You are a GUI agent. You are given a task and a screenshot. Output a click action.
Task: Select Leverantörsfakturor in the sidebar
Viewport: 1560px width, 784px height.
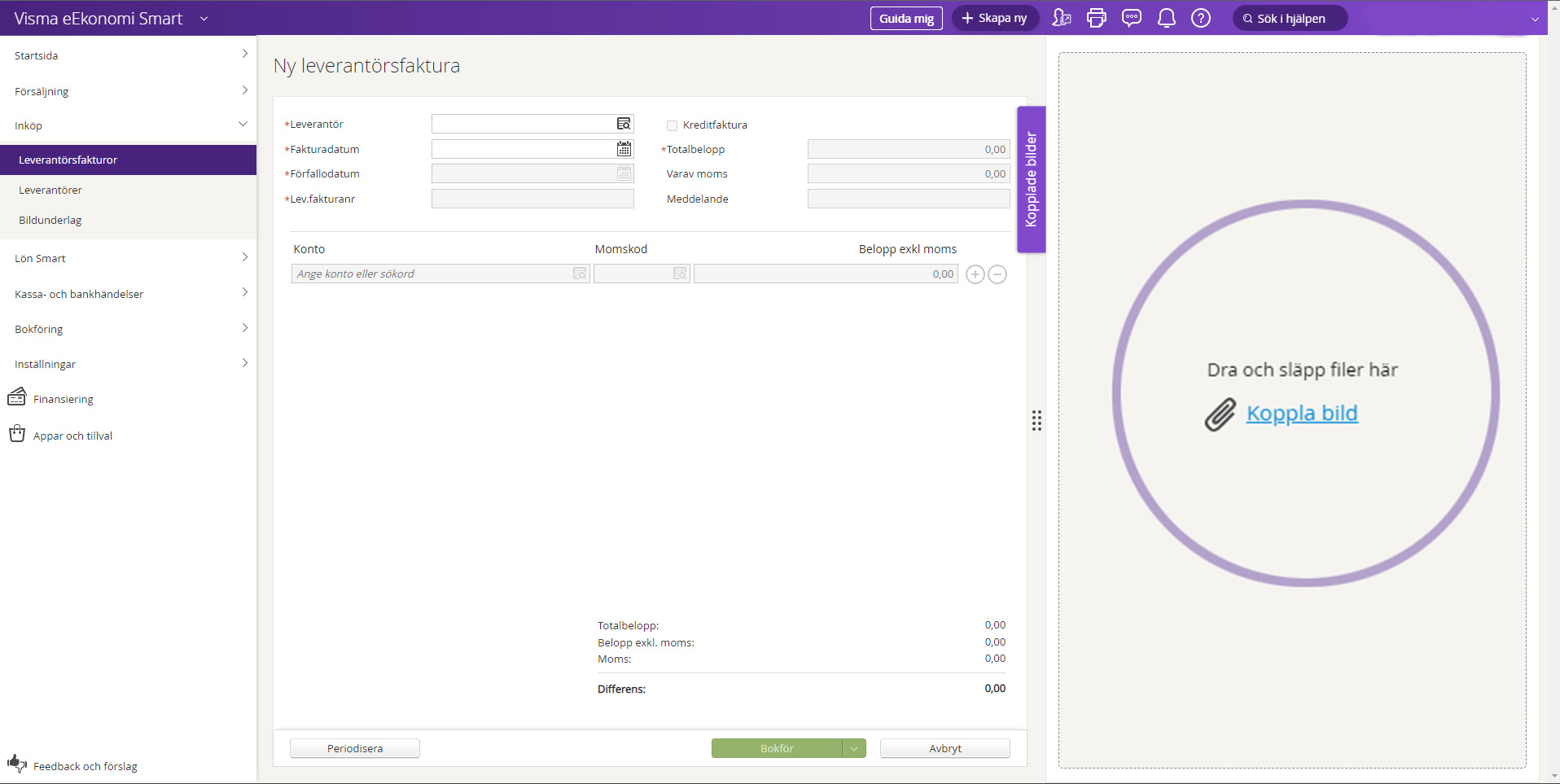[x=129, y=160]
